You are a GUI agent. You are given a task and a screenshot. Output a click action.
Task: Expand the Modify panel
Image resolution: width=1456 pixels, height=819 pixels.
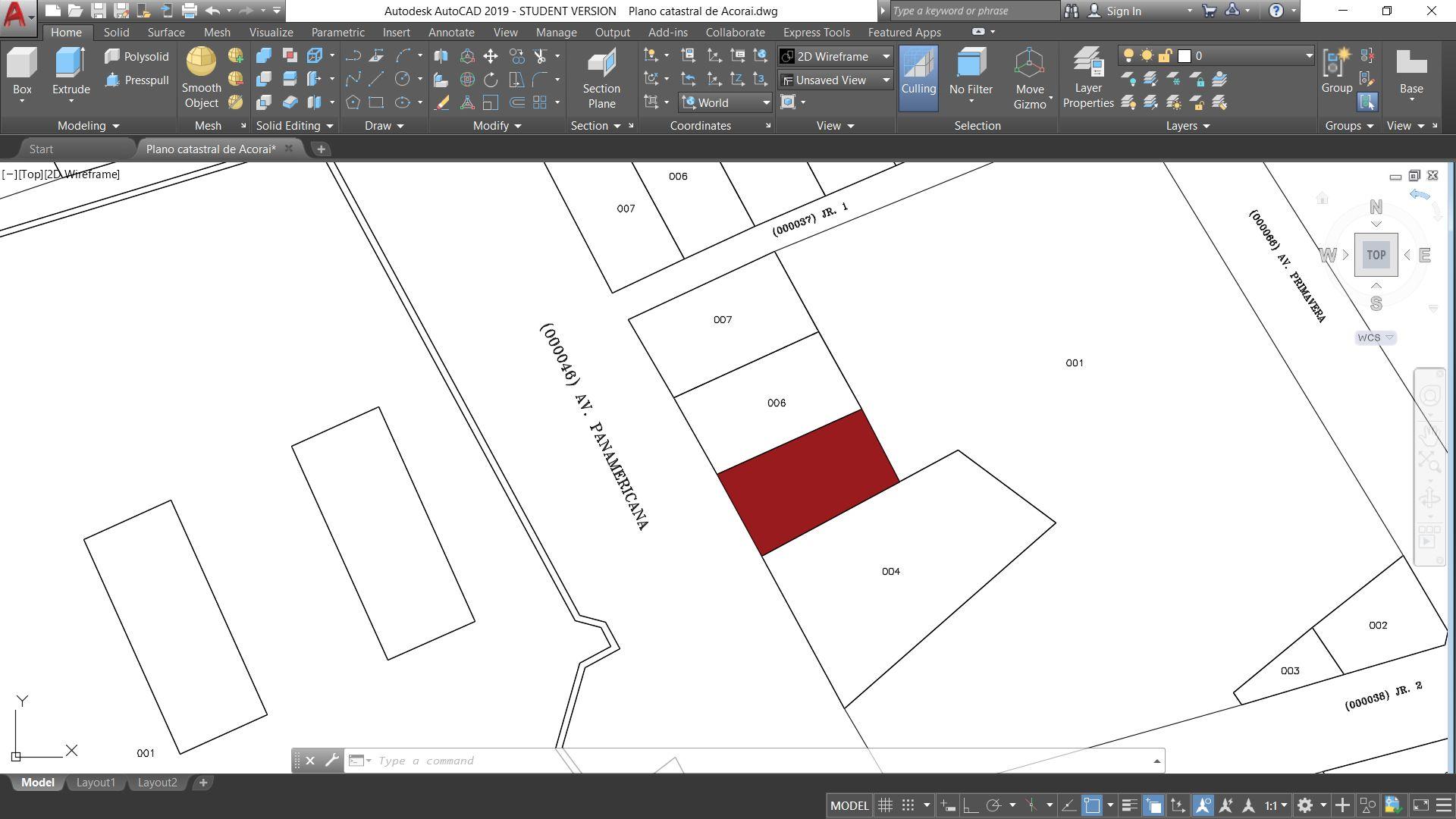click(x=497, y=126)
